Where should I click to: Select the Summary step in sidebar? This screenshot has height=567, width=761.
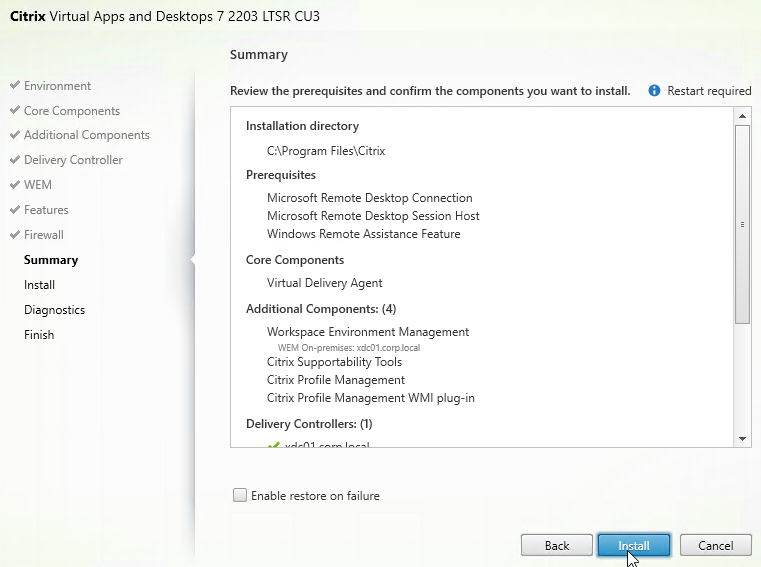pos(51,260)
